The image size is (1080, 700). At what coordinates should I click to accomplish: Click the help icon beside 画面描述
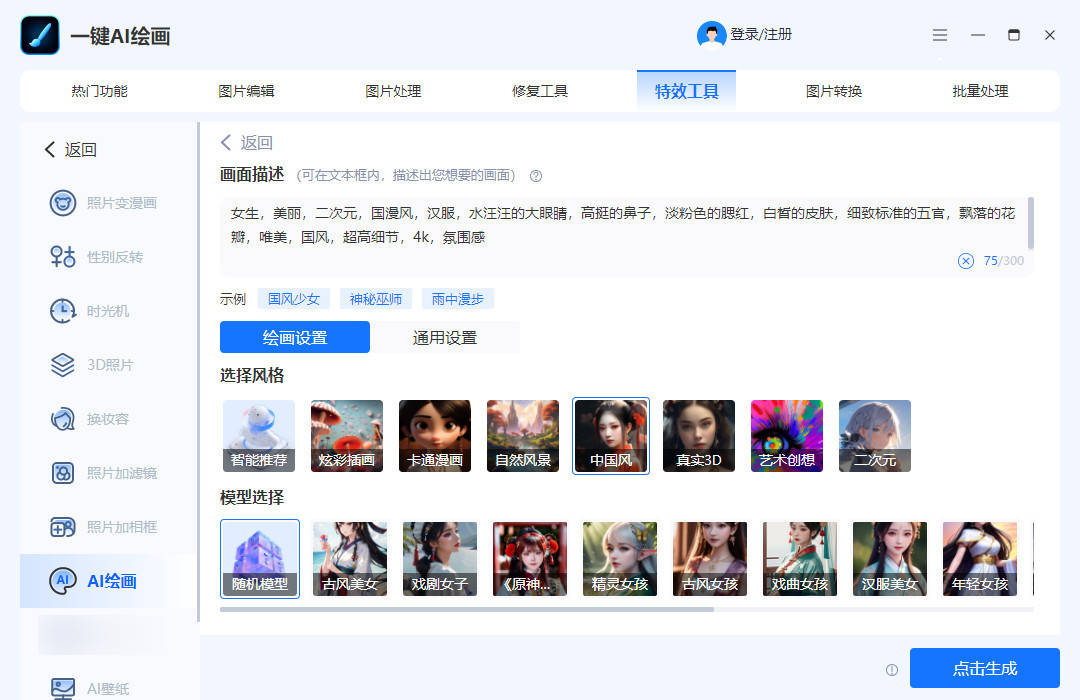[536, 176]
